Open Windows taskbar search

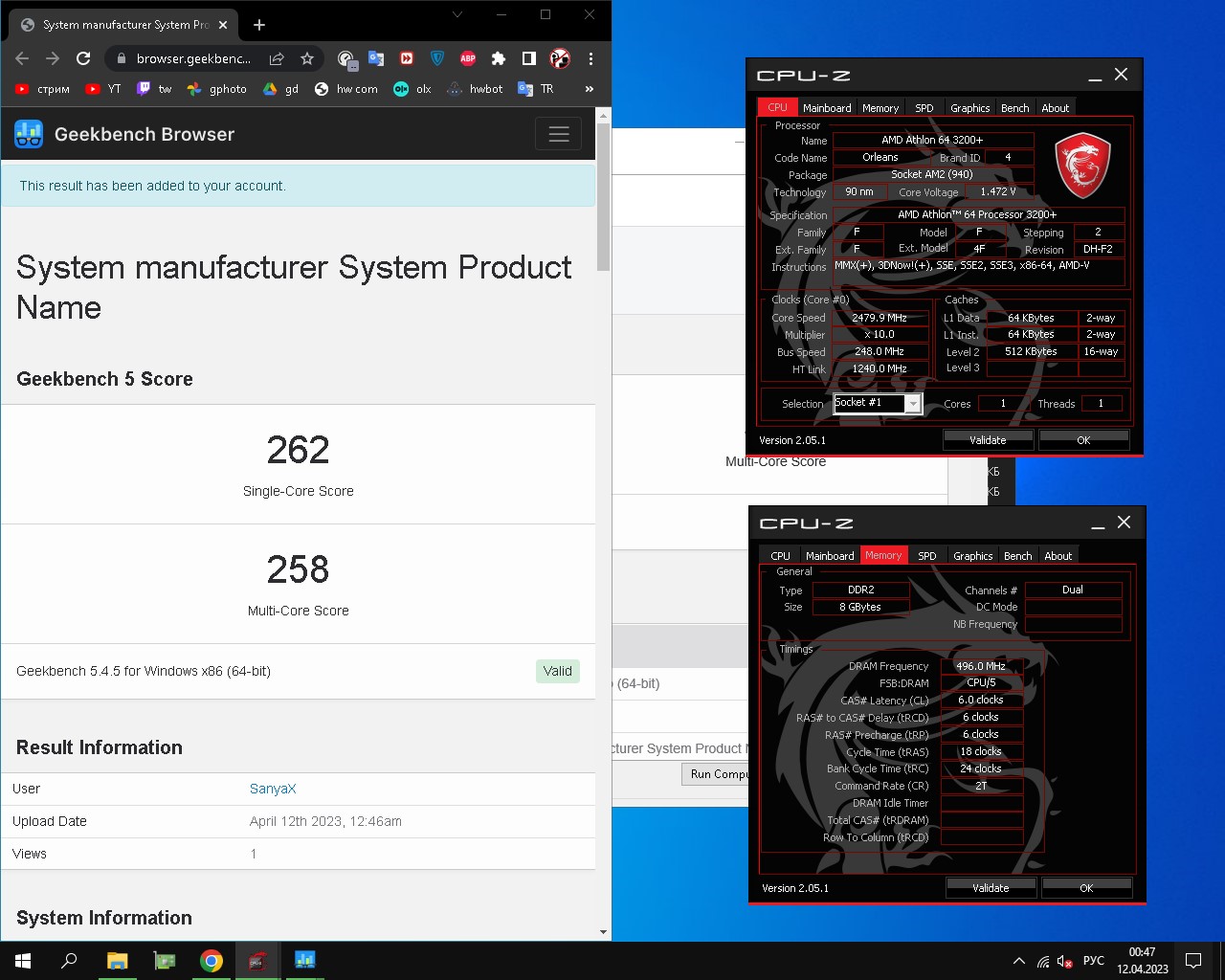69,960
